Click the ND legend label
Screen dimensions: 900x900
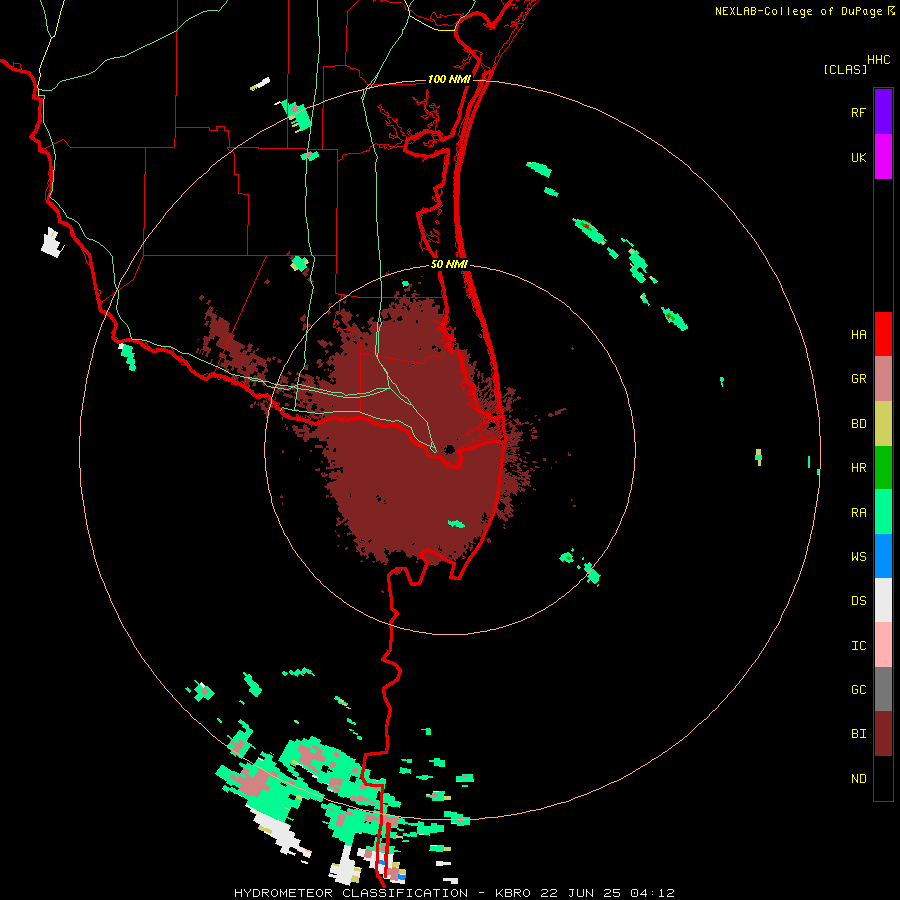point(859,779)
